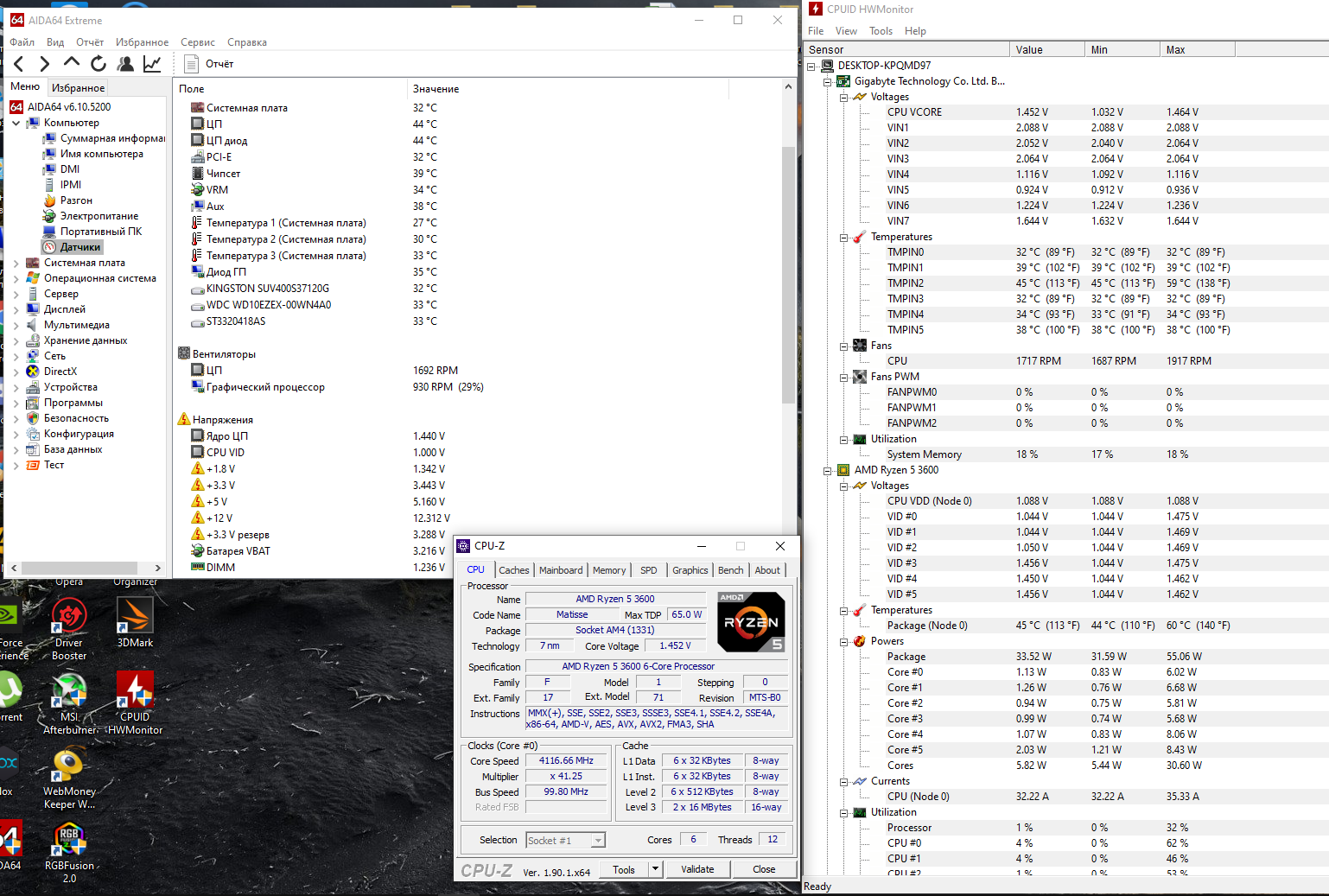Click AIDA64's forward navigation arrow
The width and height of the screenshot is (1329, 896).
(x=45, y=63)
